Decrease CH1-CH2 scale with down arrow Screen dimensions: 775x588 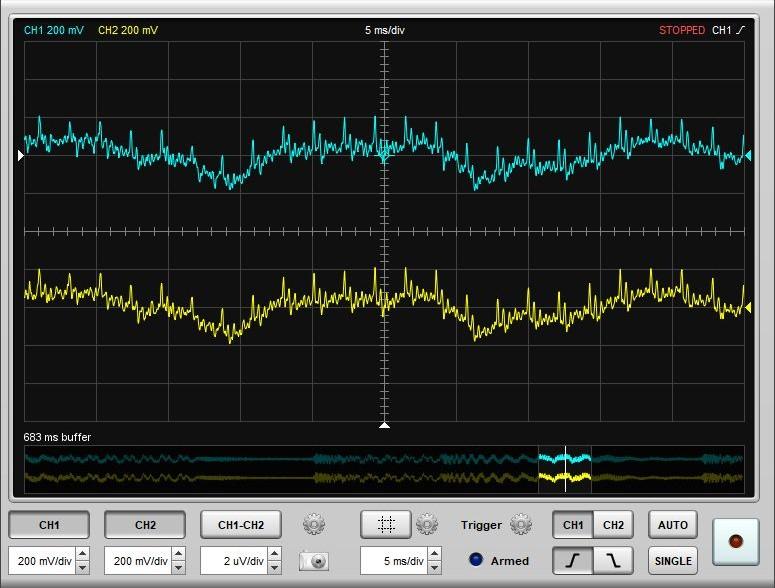pyautogui.click(x=274, y=567)
